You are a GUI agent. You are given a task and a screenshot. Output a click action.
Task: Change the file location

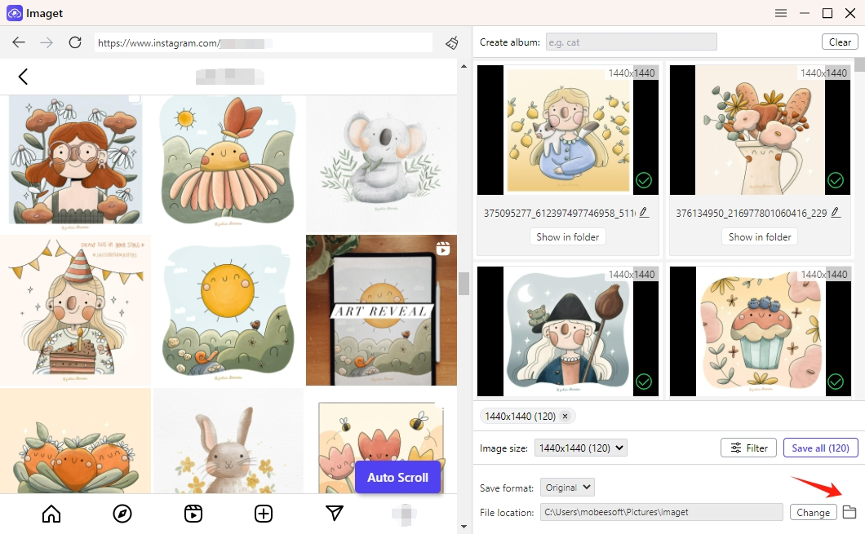pos(813,512)
